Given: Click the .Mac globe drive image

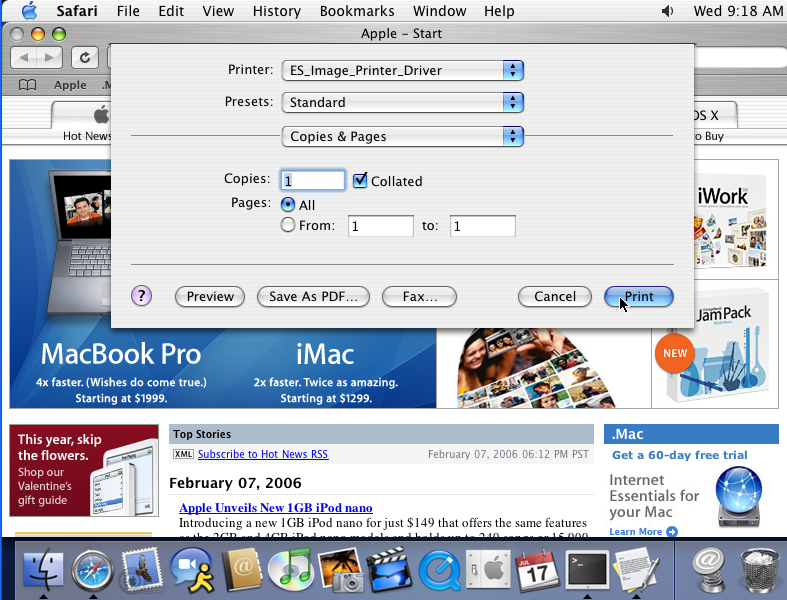Looking at the screenshot, I should (738, 497).
